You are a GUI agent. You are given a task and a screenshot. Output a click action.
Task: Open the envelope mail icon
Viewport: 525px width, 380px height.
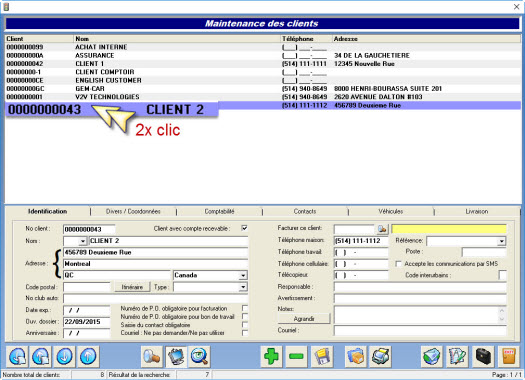(432, 356)
